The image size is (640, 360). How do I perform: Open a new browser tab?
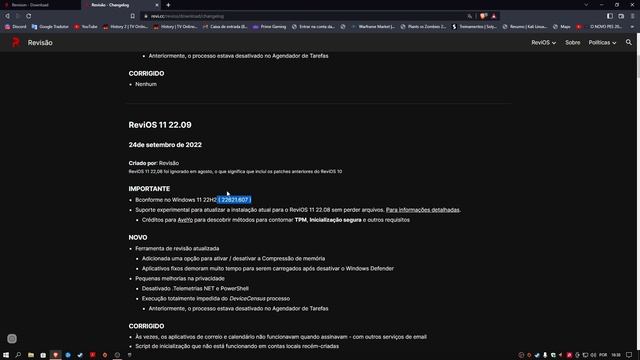[x=168, y=5]
